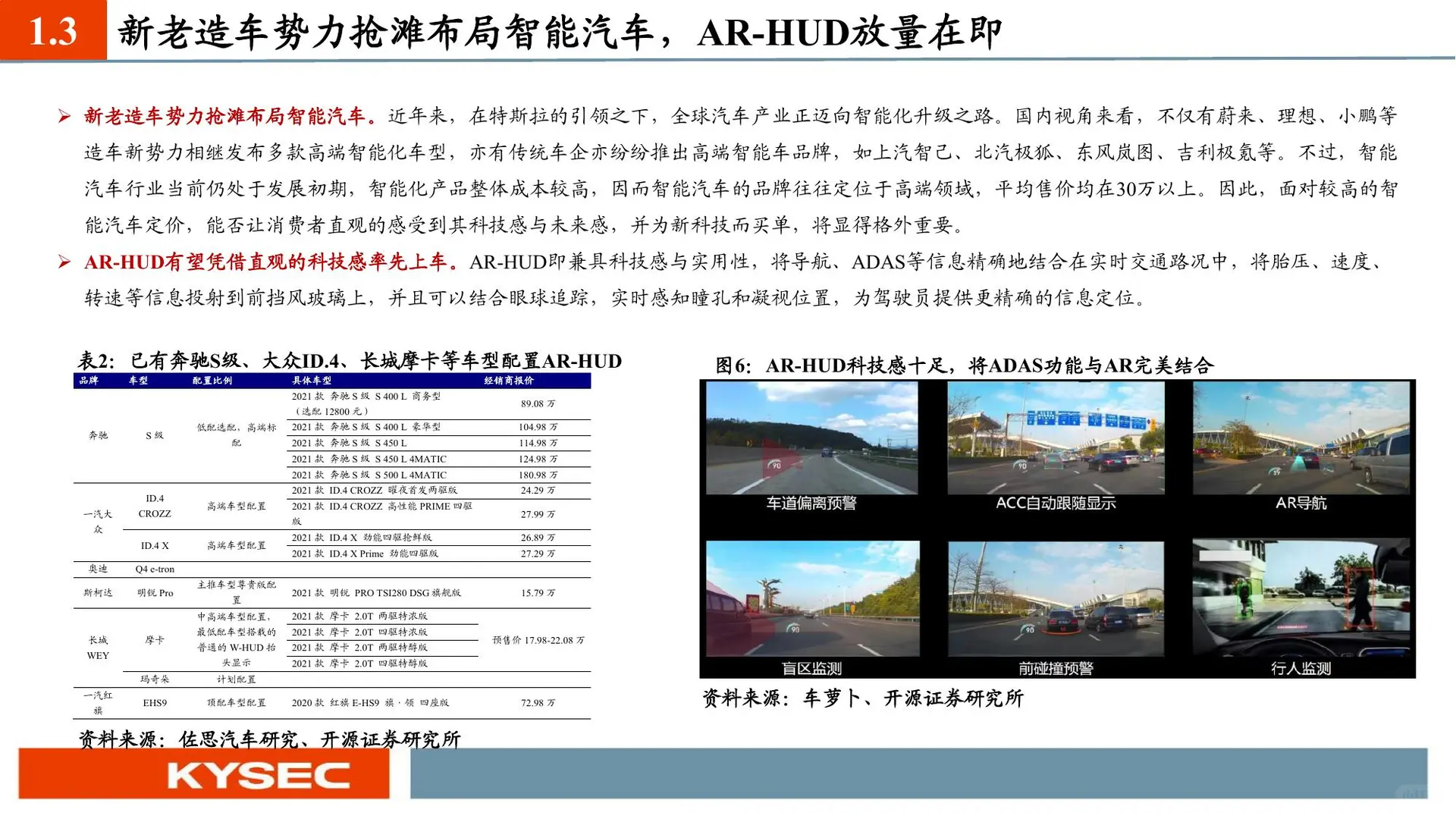Toggle the second bullet arrow before AR-HUD text
The width and height of the screenshot is (1456, 819).
coord(64,261)
